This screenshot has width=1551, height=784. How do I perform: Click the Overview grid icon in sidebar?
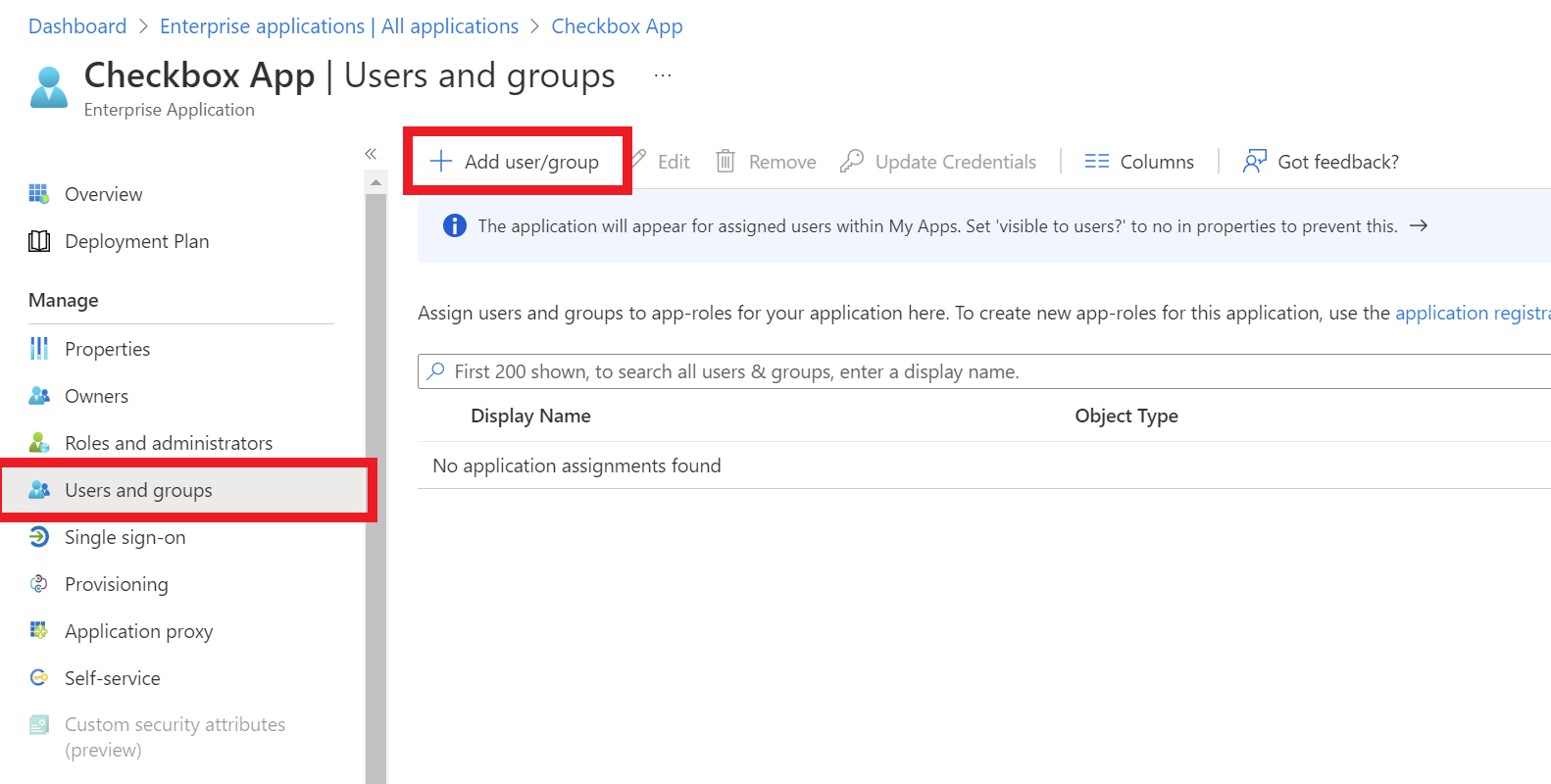click(39, 194)
